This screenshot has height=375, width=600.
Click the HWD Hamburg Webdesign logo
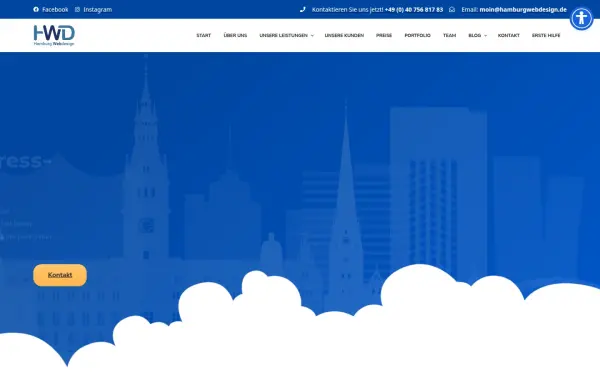pos(54,35)
